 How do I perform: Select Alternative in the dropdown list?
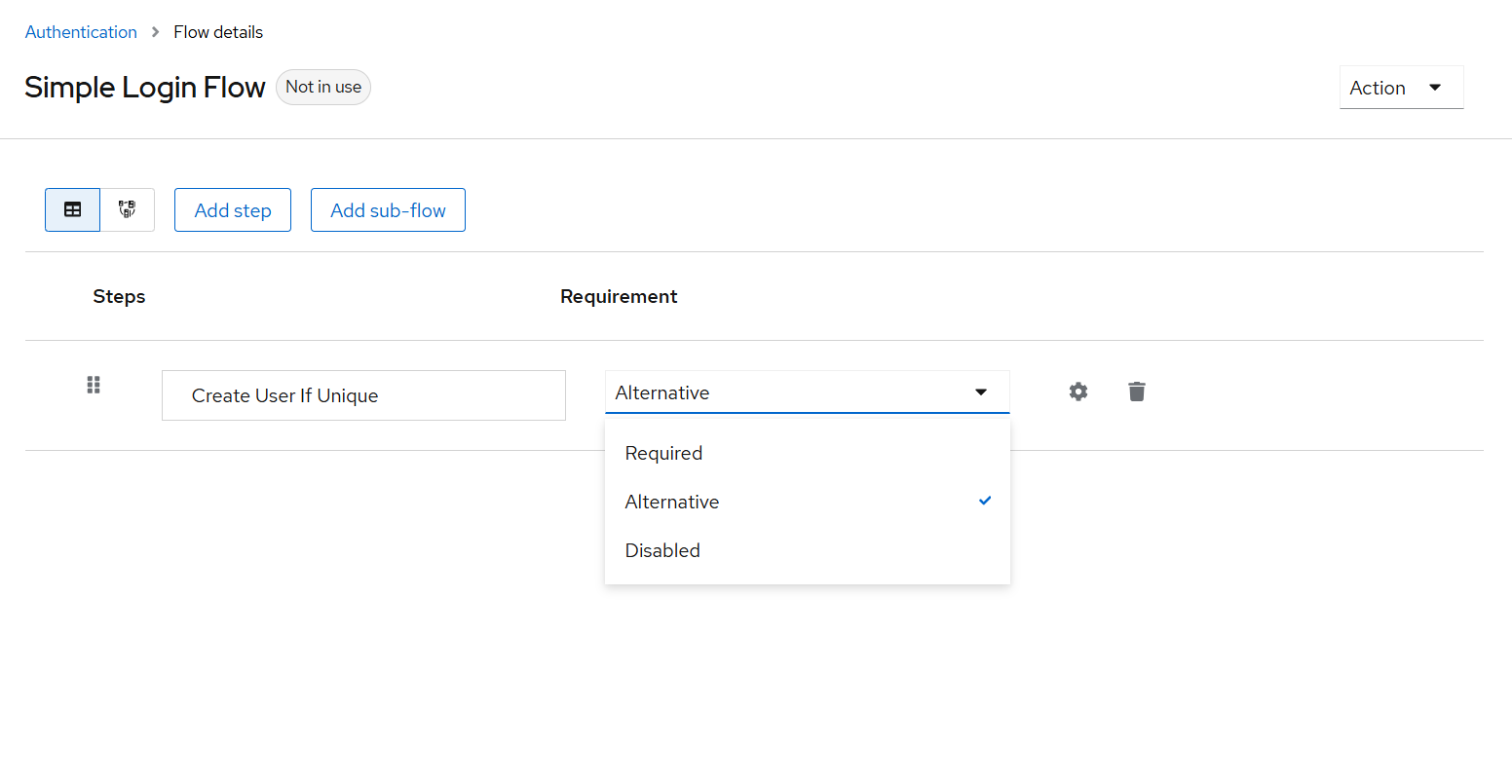(x=672, y=502)
